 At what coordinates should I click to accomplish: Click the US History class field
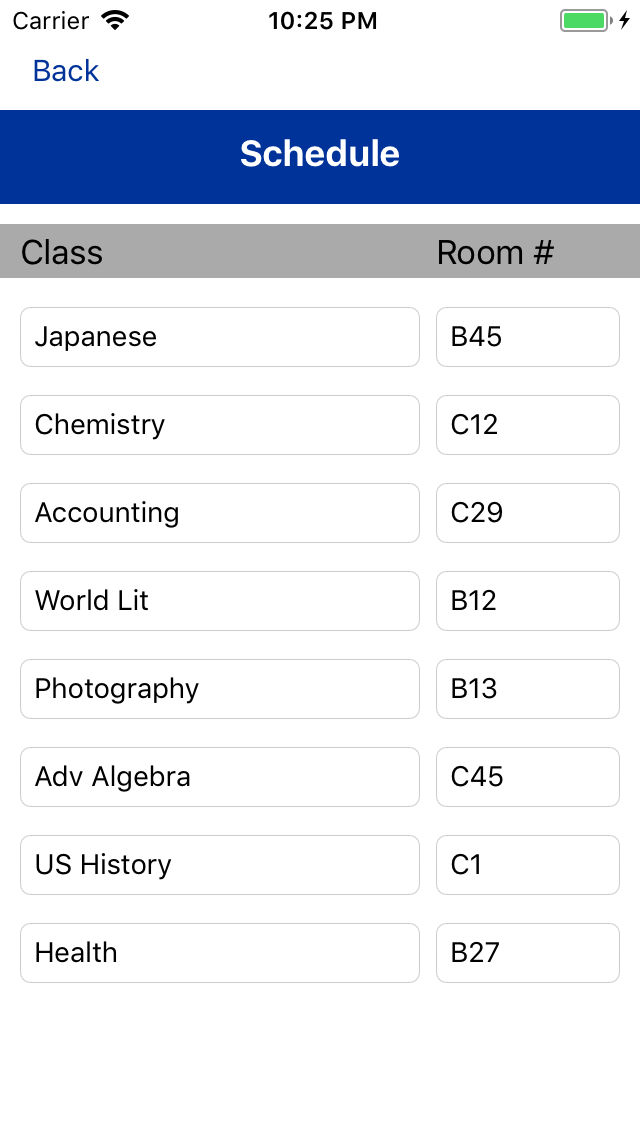coord(219,865)
